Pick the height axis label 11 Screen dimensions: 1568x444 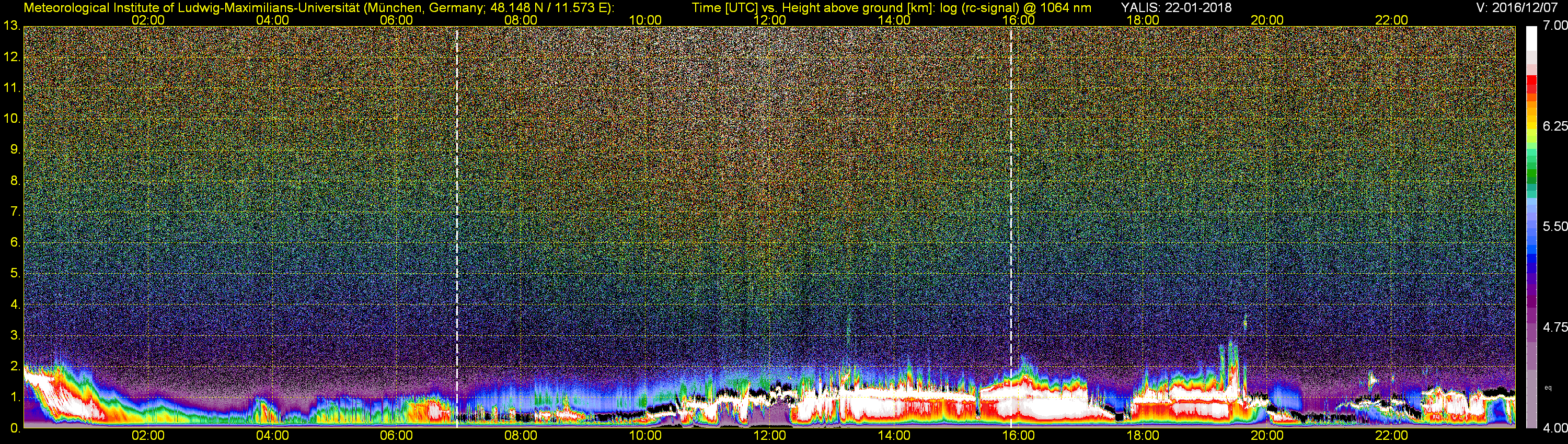pyautogui.click(x=11, y=88)
